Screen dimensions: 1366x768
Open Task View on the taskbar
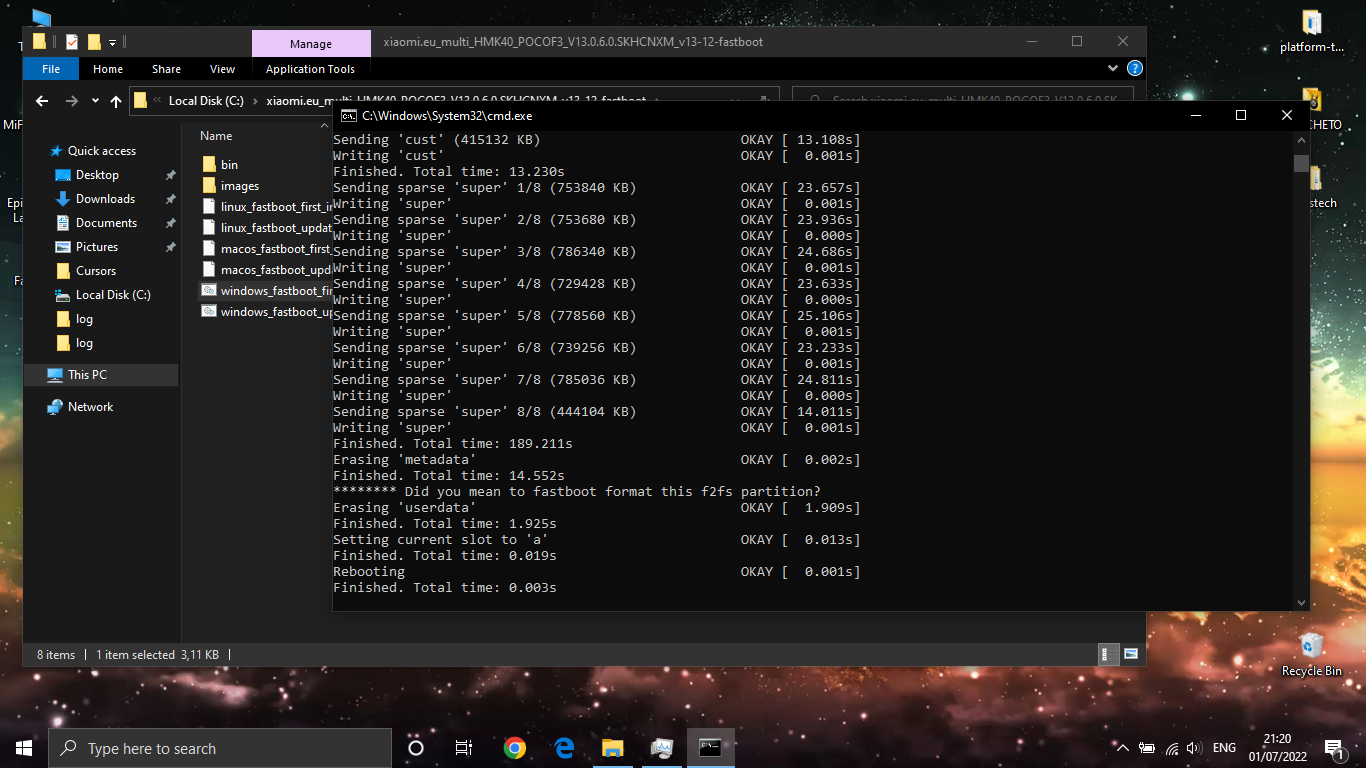(x=464, y=748)
